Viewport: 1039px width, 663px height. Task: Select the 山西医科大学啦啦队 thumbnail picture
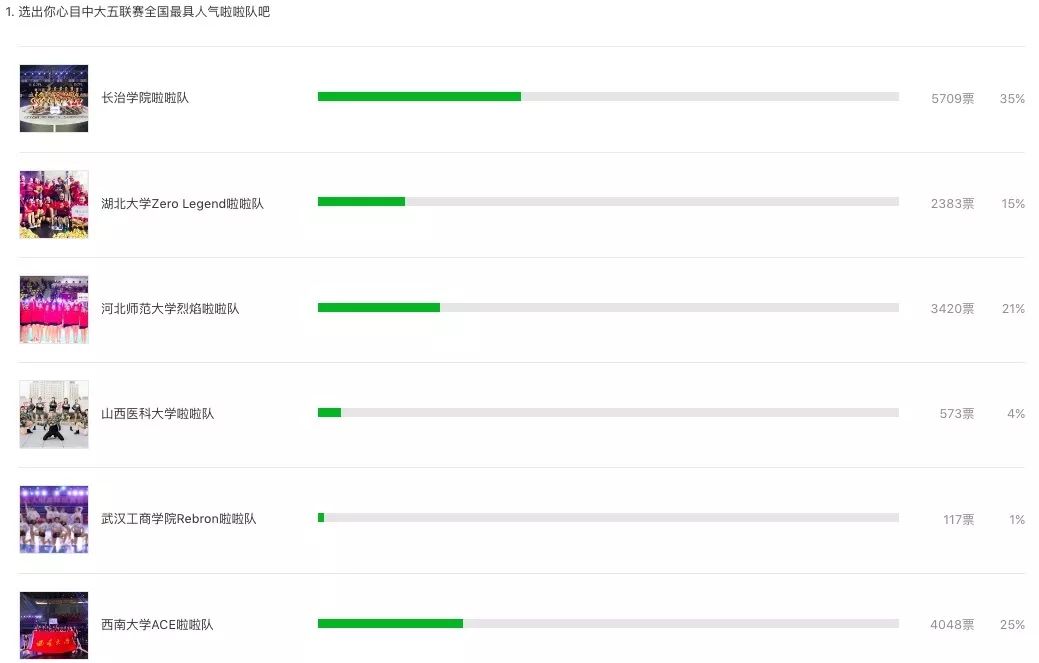[x=54, y=414]
